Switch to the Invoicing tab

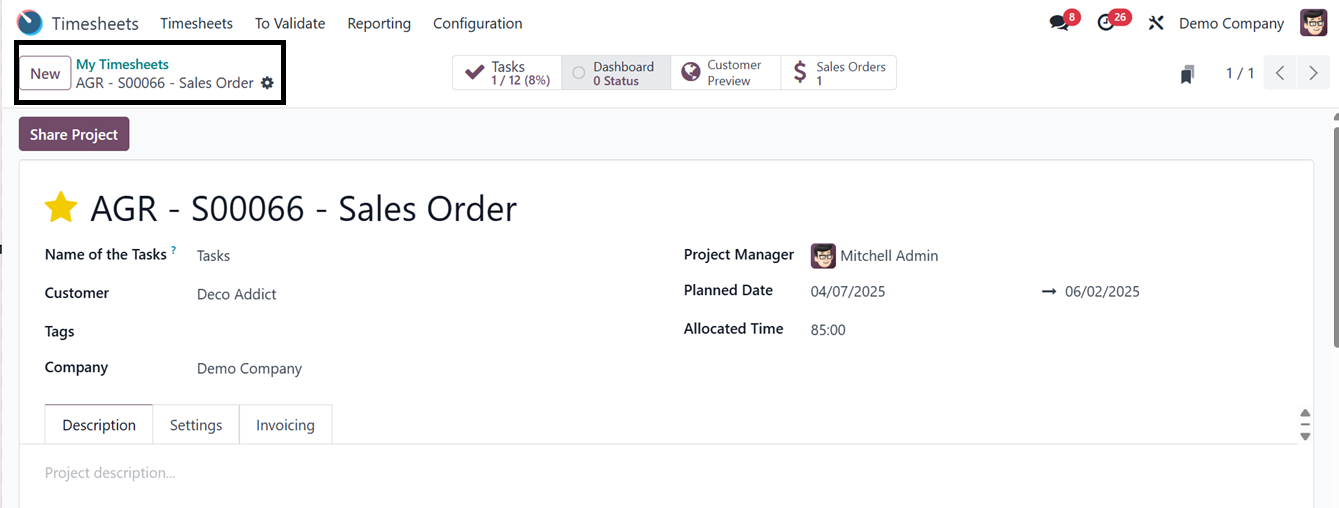point(285,425)
